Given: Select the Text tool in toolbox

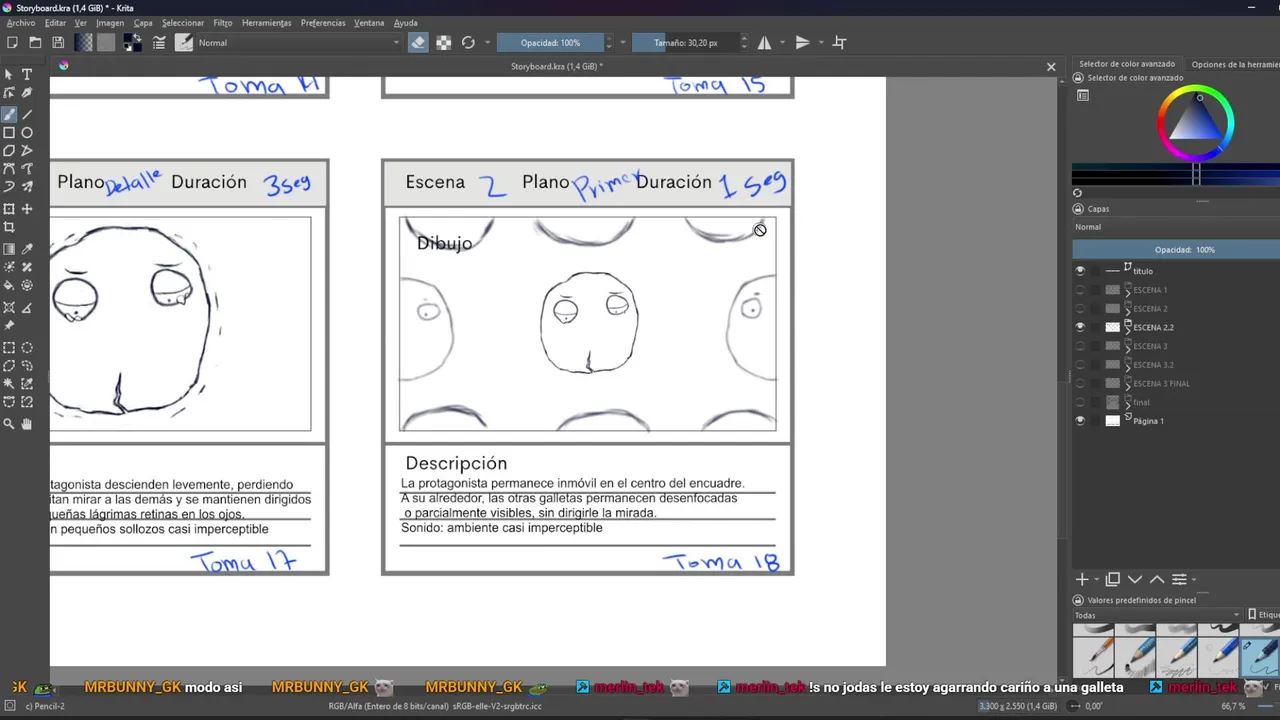Looking at the screenshot, I should click(27, 74).
